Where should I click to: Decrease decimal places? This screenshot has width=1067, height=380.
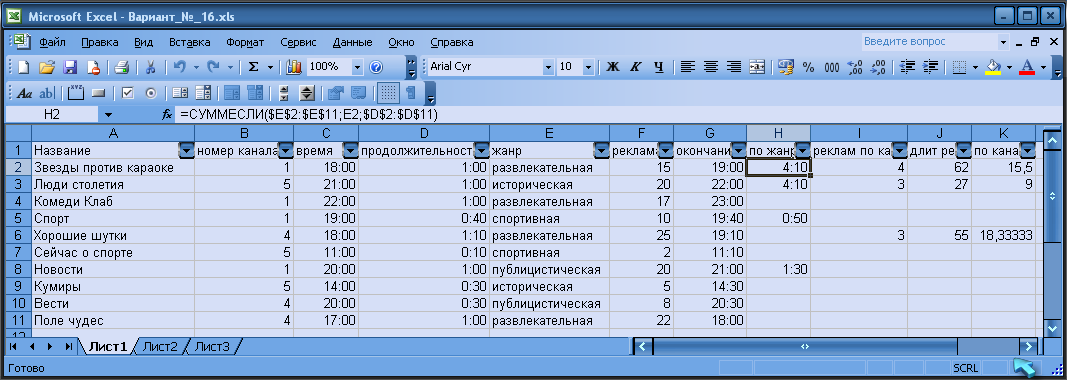[x=878, y=67]
